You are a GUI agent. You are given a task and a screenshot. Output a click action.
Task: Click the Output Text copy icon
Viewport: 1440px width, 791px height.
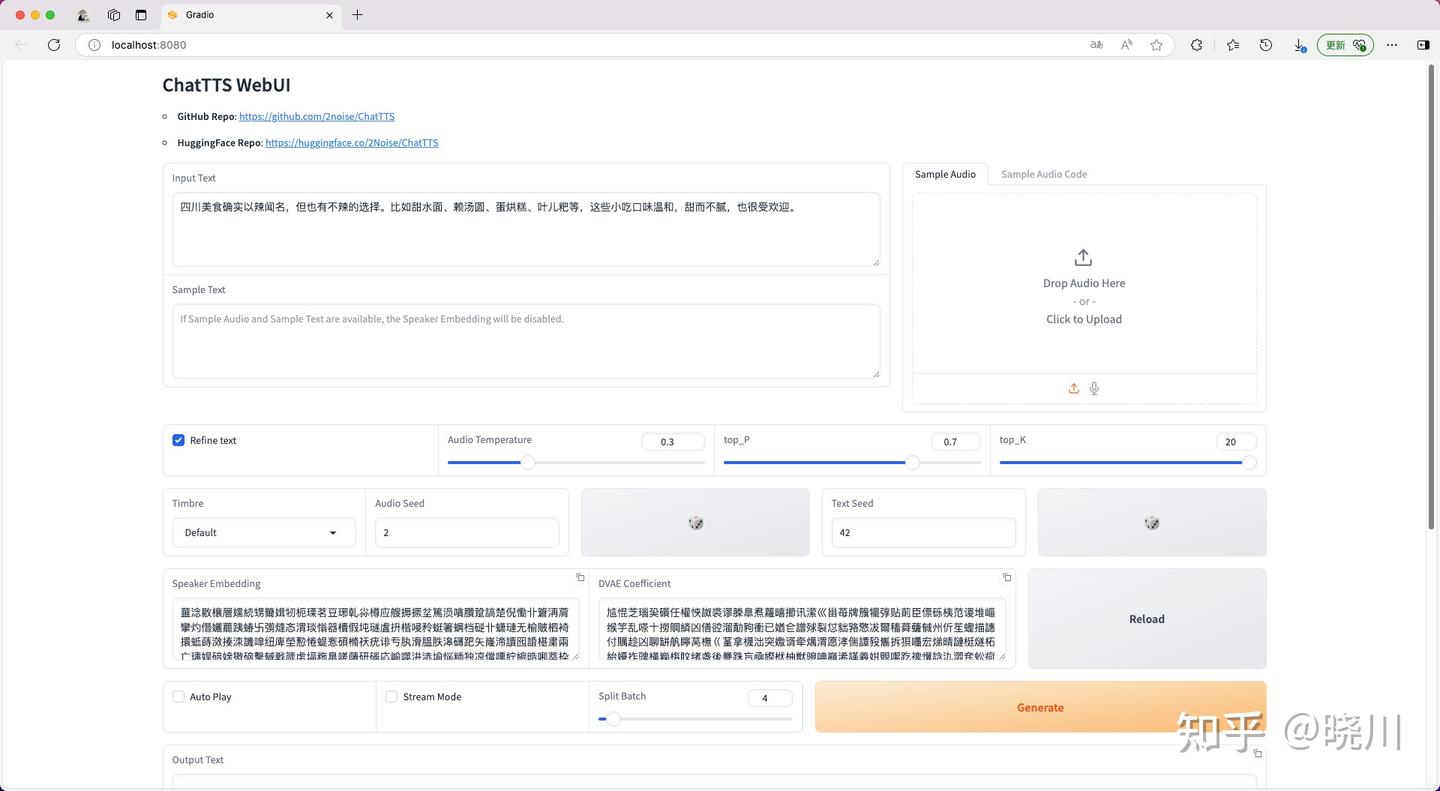click(1258, 753)
